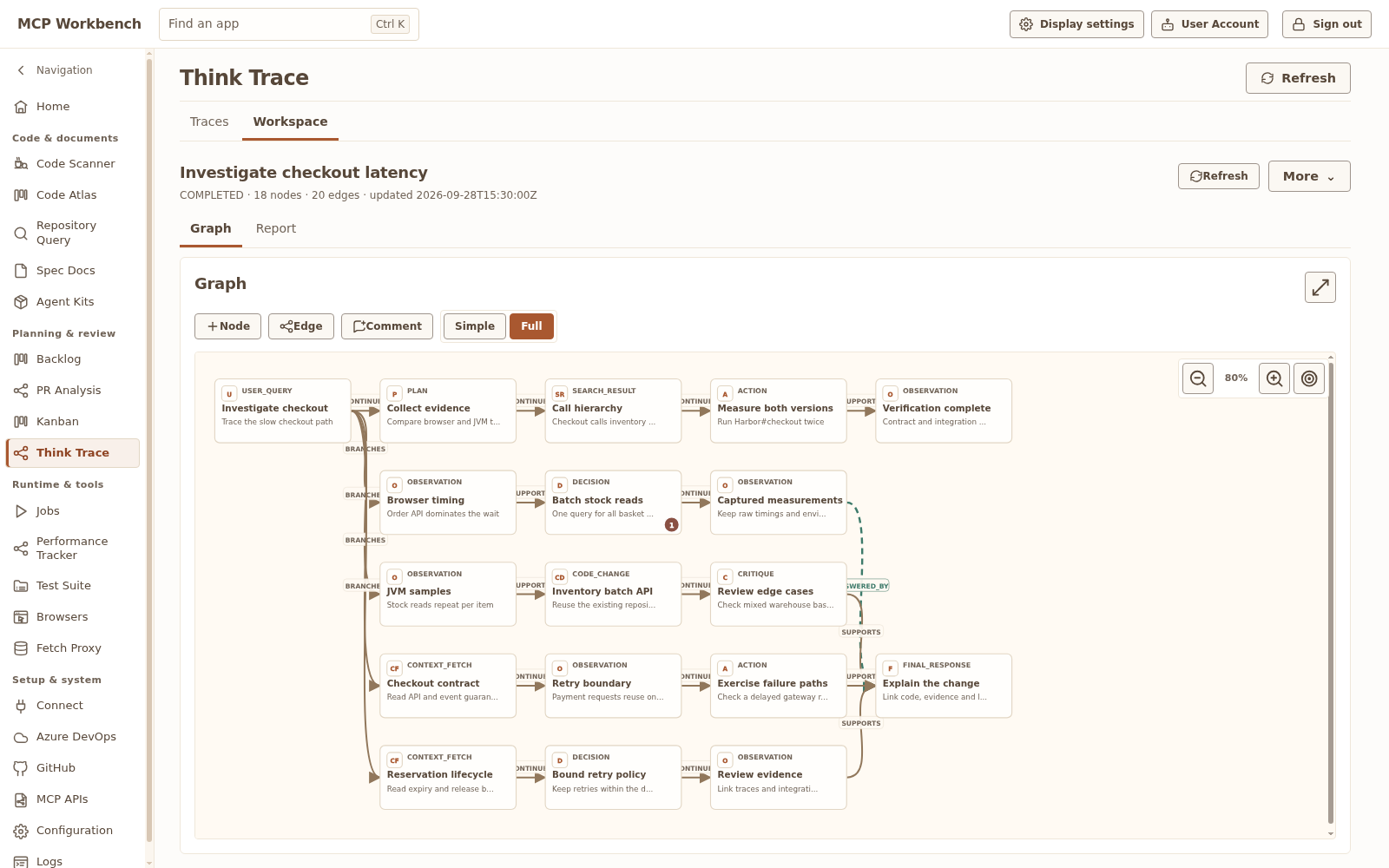The height and width of the screenshot is (868, 1389).
Task: Refresh the Think Trace page
Action: 1298,78
